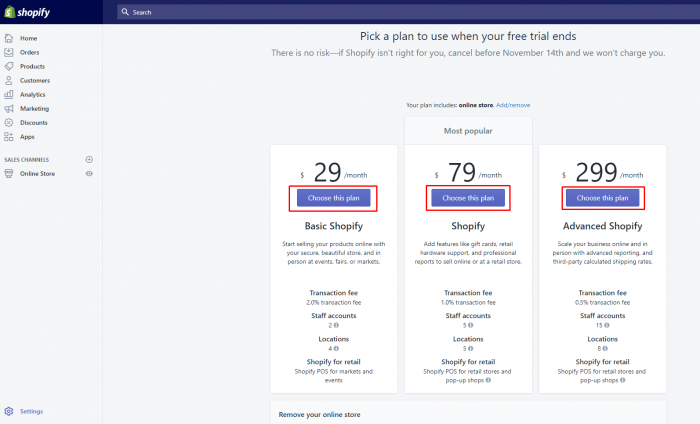
Task: Click the Most popular label
Action: click(468, 131)
